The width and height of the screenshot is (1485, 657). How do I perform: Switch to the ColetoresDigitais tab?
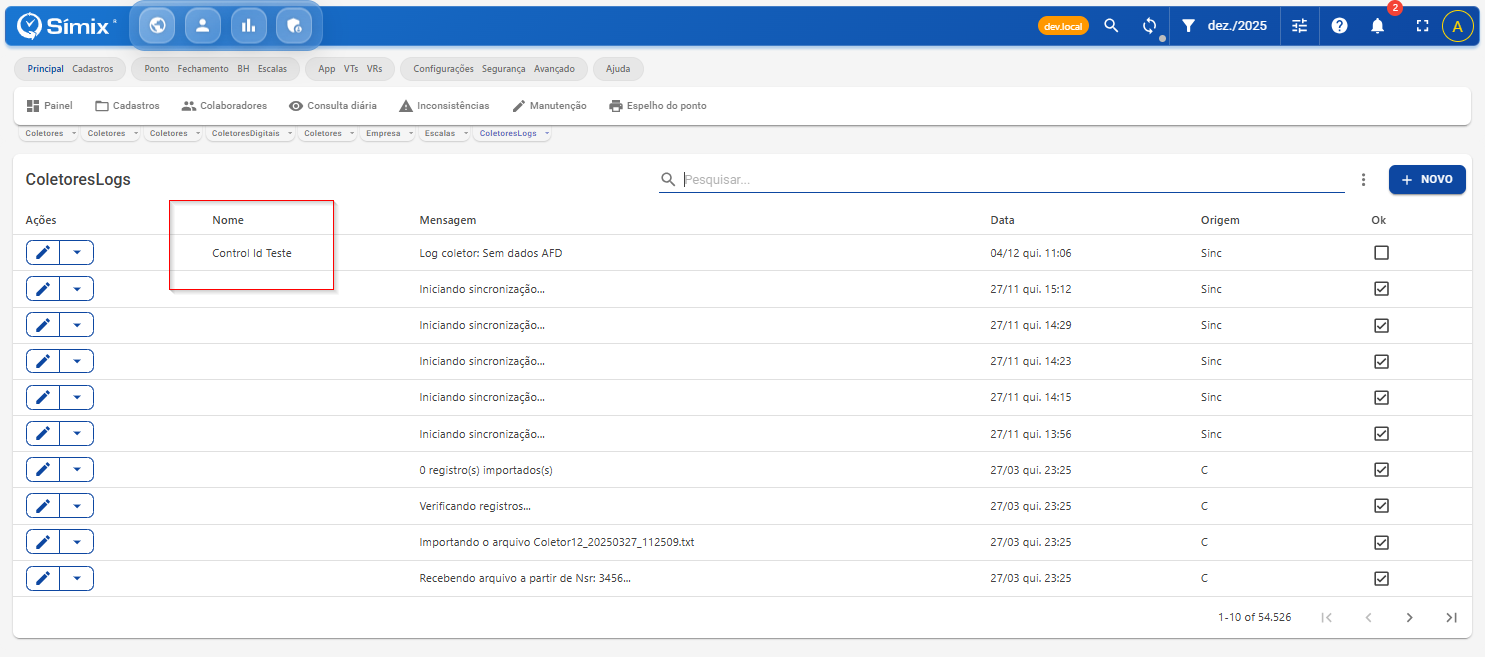point(246,133)
